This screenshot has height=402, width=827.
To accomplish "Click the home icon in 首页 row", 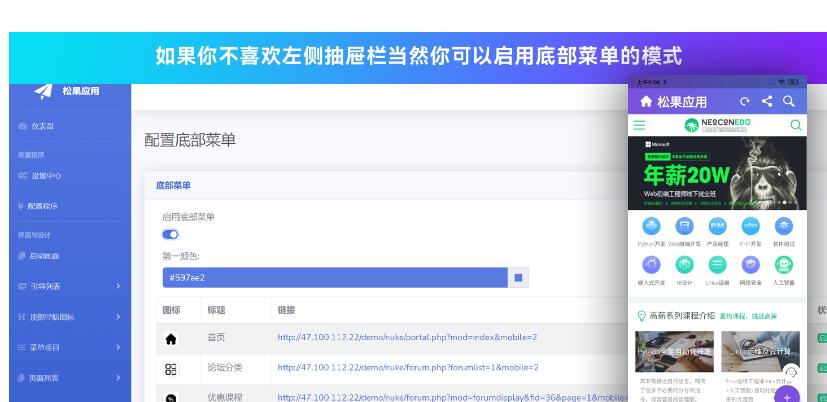I will (171, 339).
